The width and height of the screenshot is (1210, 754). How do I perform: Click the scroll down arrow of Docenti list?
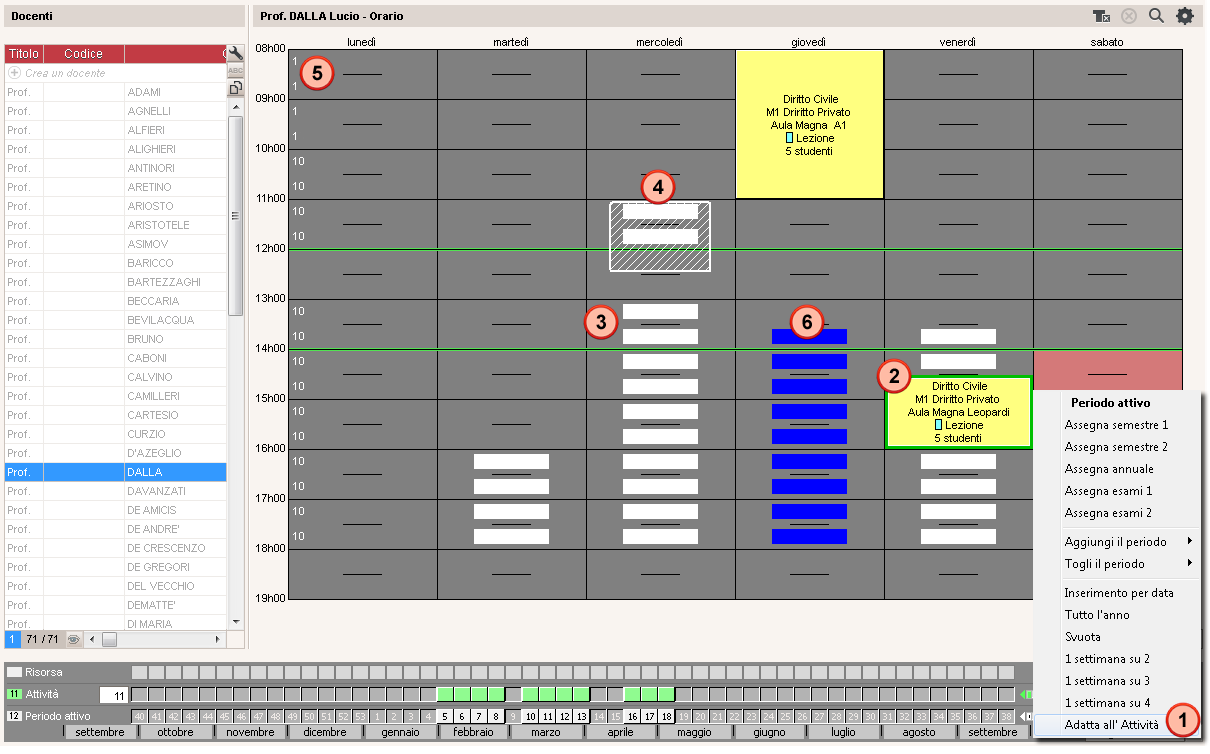point(236,621)
